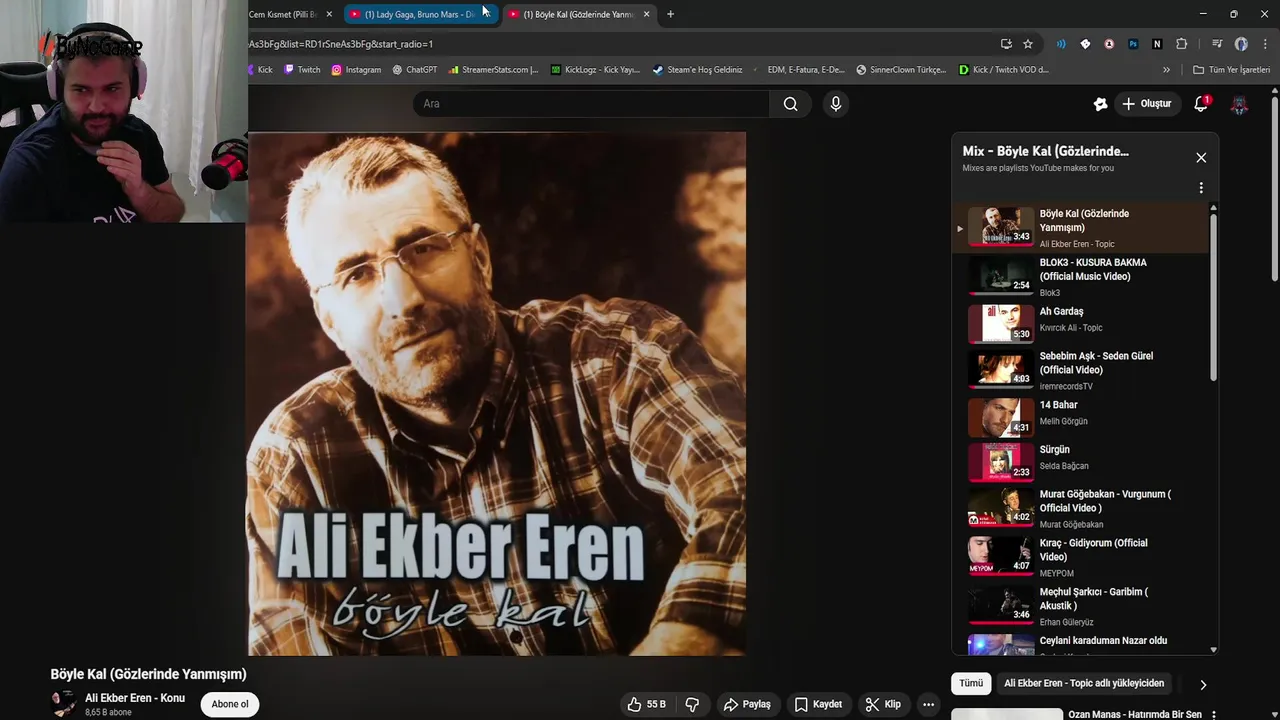
Task: Click the Oluştur create button
Action: 1147,104
